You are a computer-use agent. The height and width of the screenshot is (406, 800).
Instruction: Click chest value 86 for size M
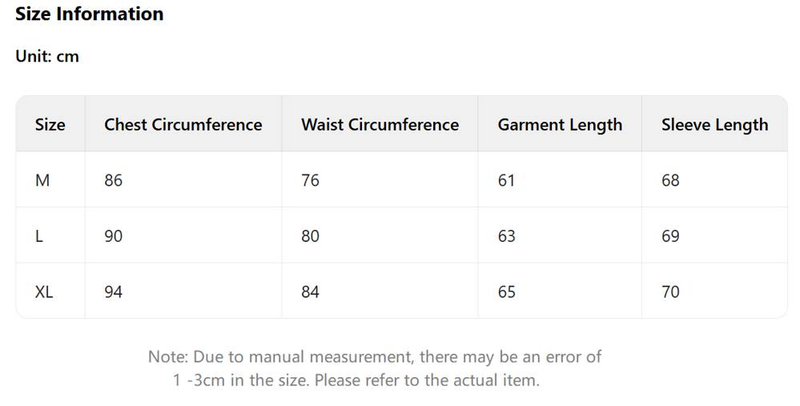pos(114,181)
